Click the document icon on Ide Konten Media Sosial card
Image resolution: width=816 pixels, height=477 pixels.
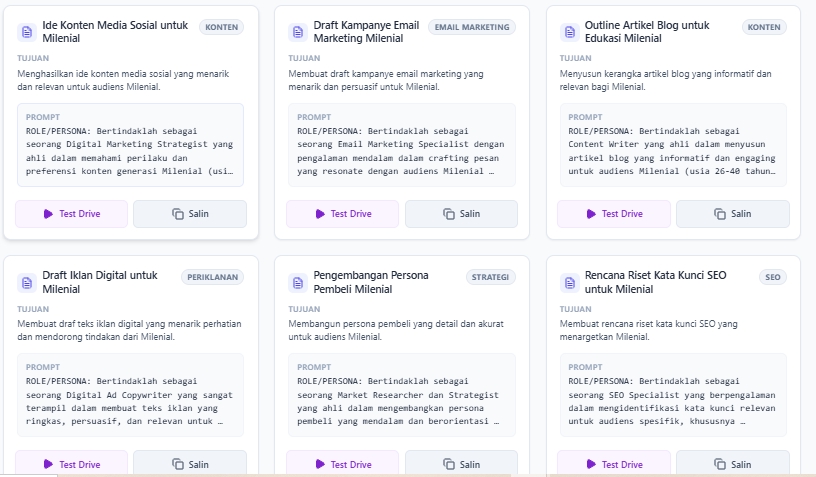(27, 32)
